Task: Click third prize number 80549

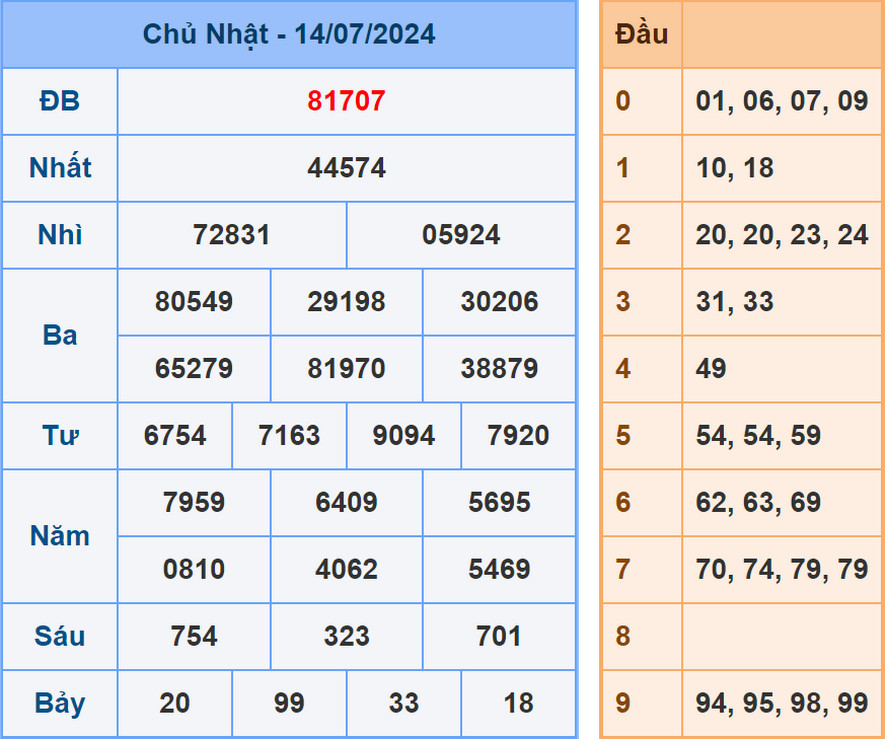Action: [x=194, y=302]
